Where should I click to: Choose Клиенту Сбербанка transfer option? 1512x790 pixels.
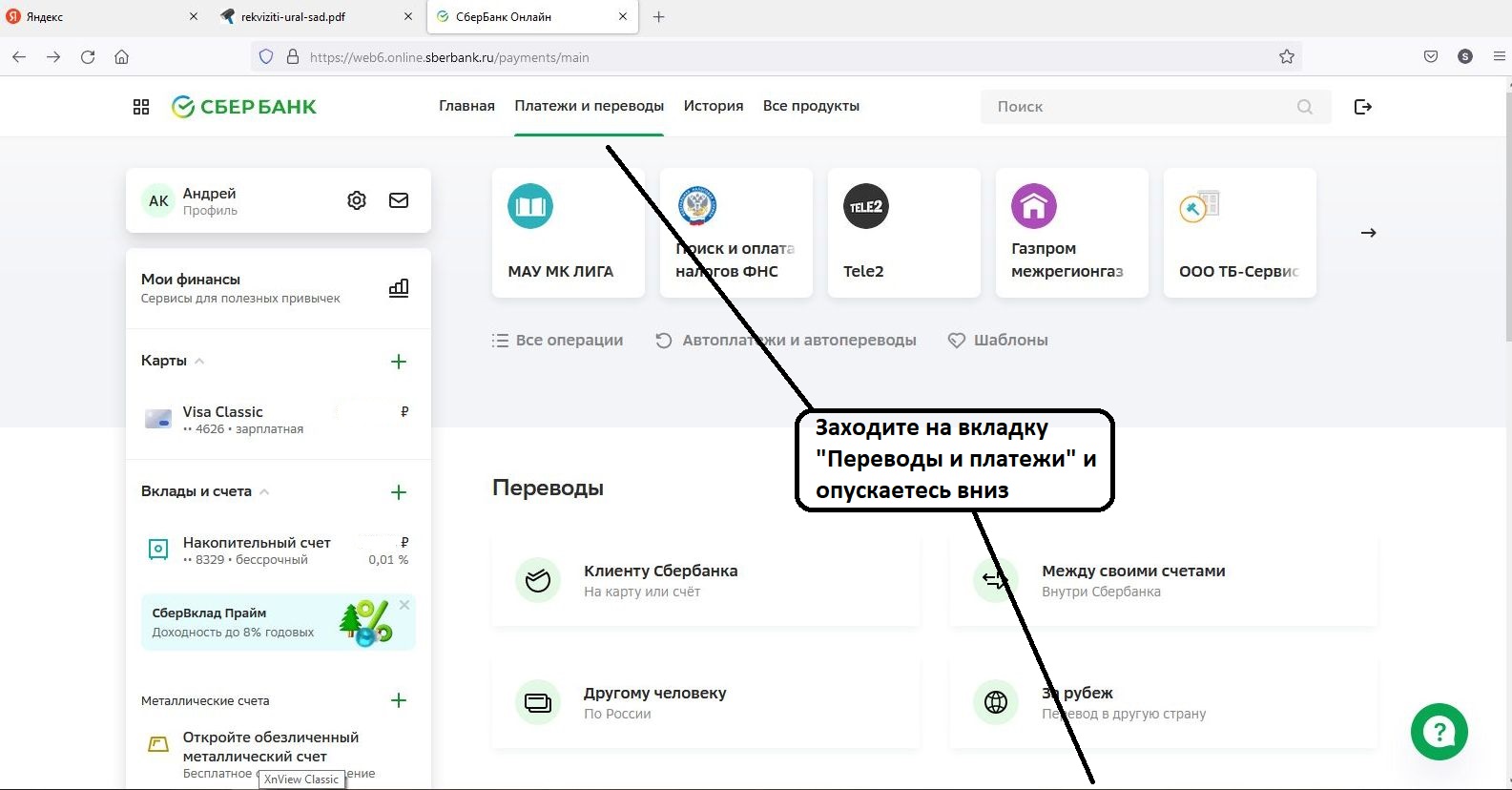tap(706, 580)
